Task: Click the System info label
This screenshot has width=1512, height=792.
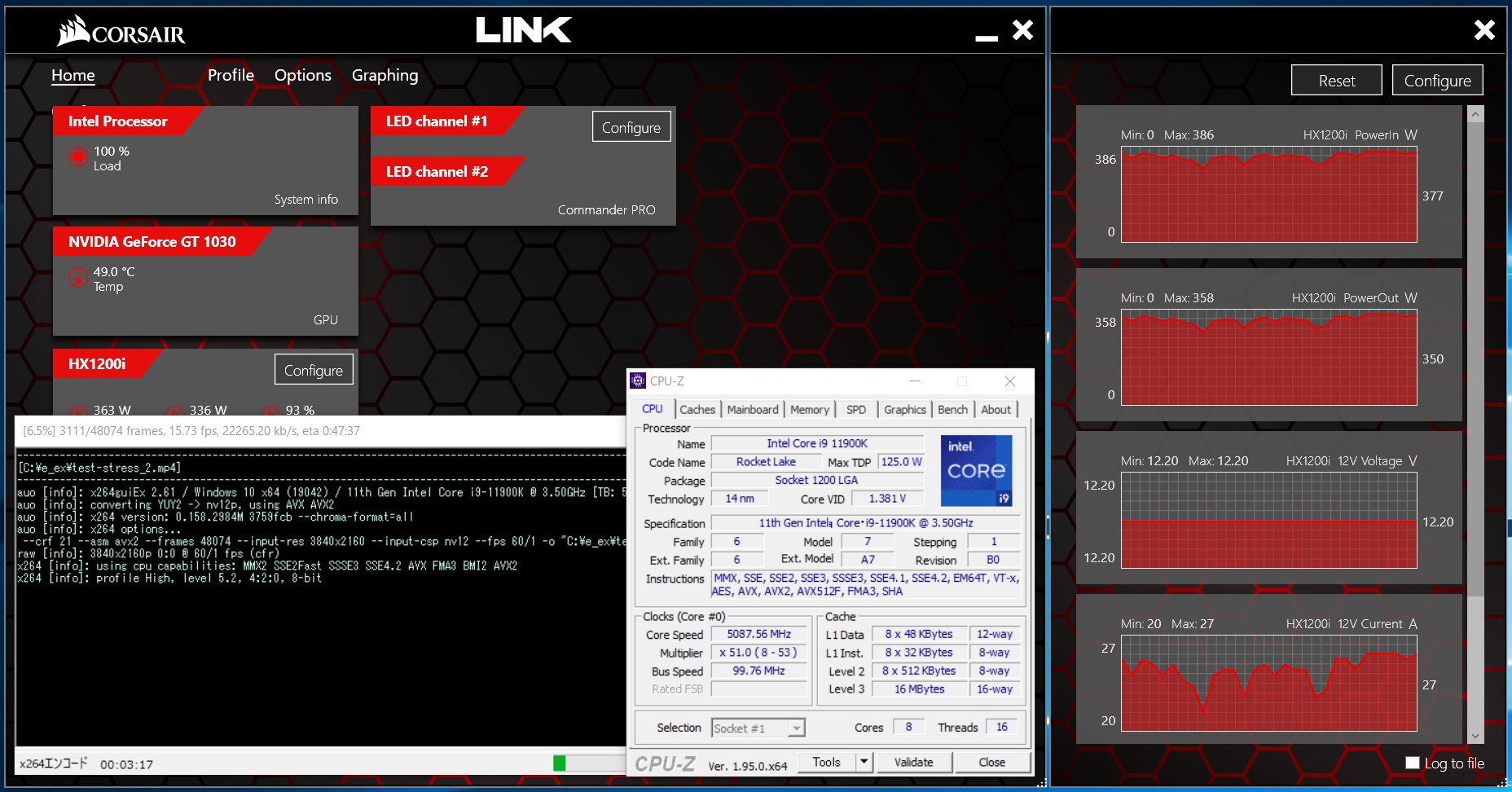Action: coord(306,199)
